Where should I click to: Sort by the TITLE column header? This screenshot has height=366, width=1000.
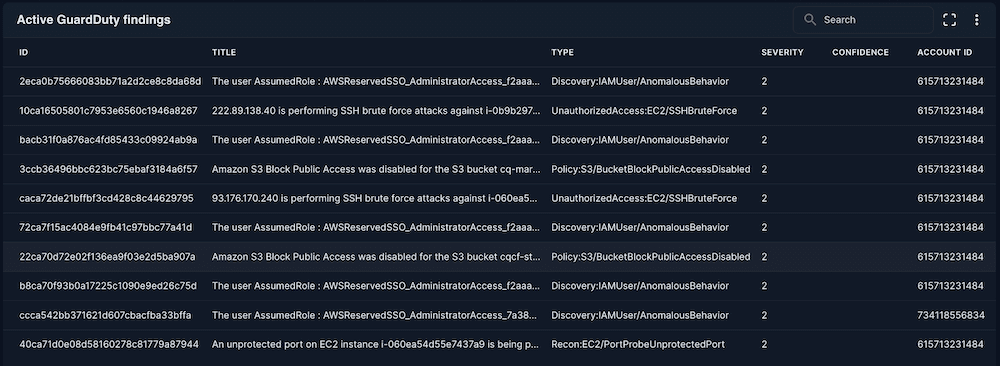point(224,52)
